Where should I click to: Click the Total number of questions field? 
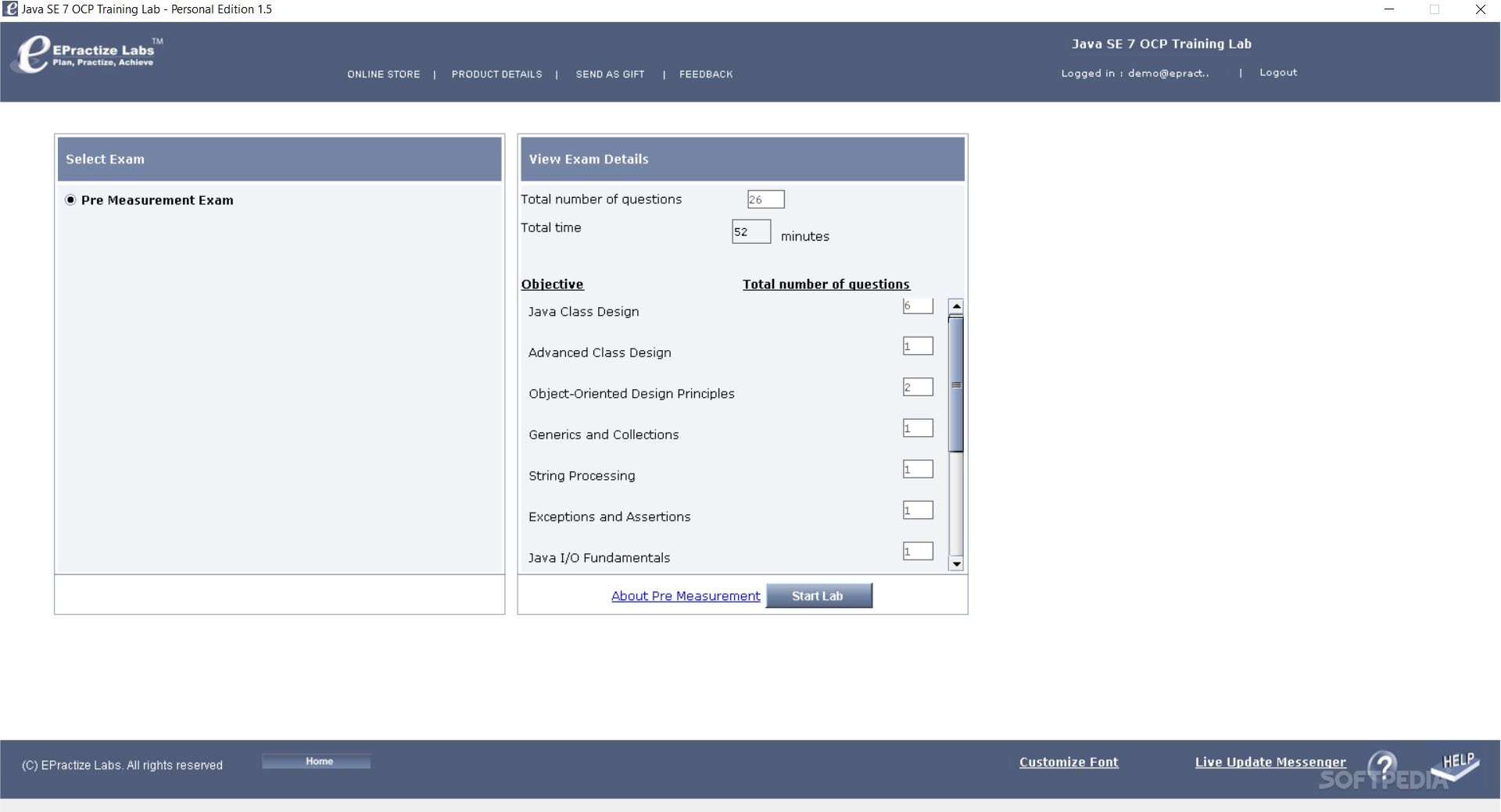coord(765,199)
